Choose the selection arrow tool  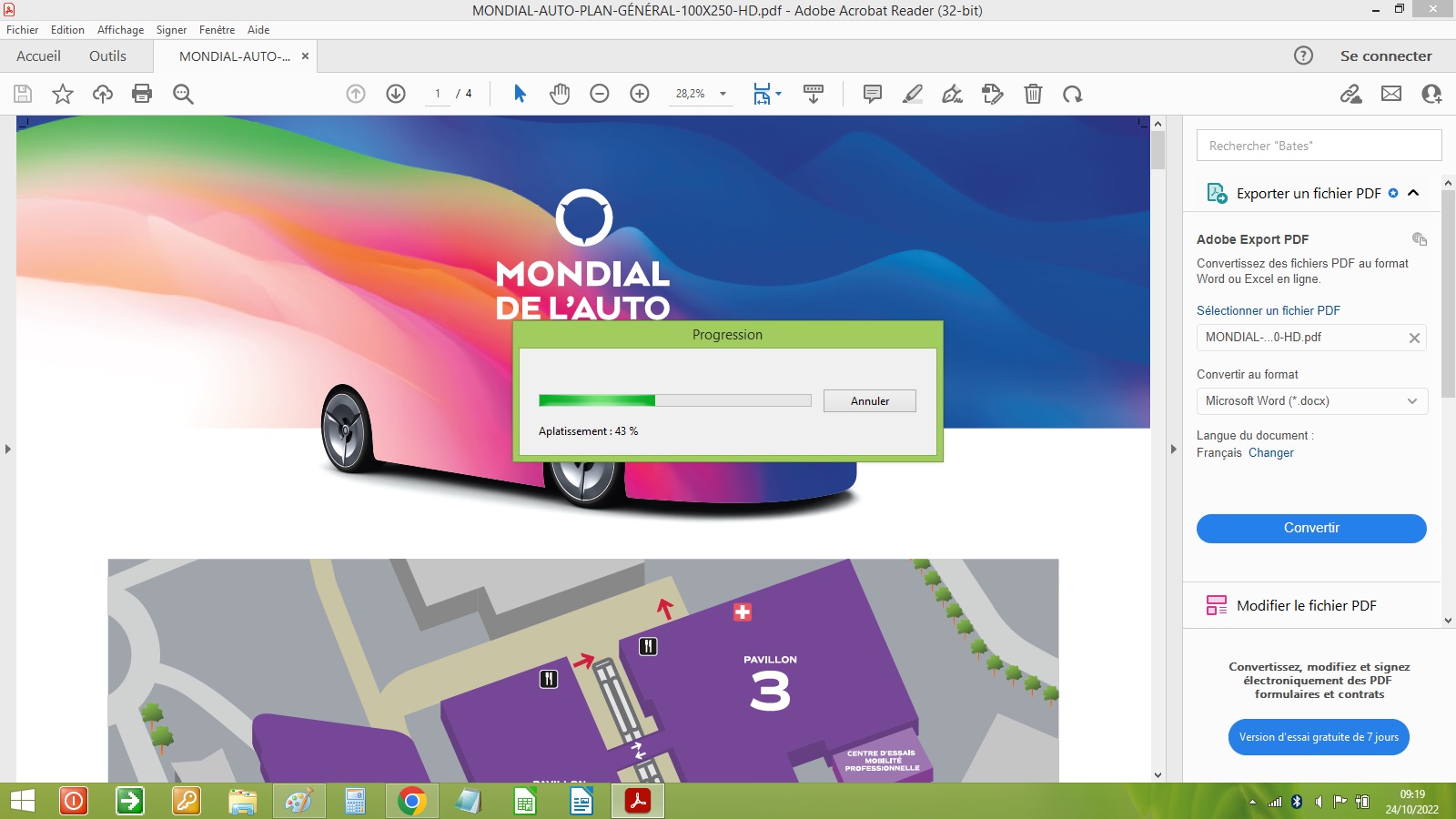pos(520,94)
